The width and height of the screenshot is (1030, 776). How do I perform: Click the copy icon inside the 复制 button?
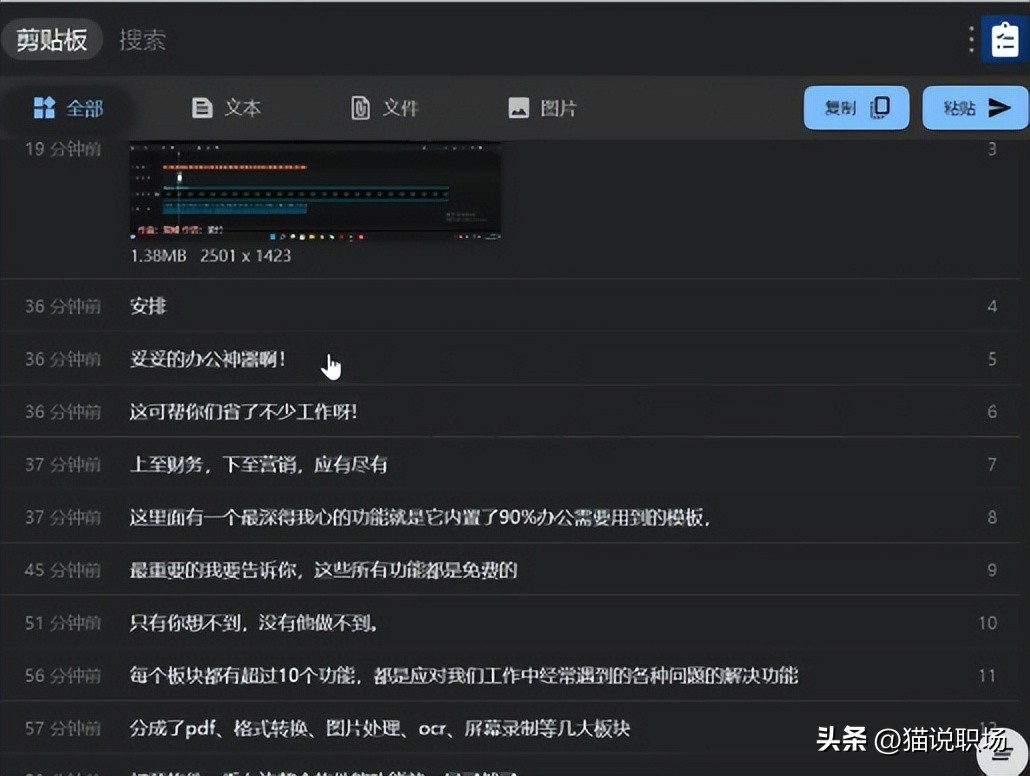(879, 107)
